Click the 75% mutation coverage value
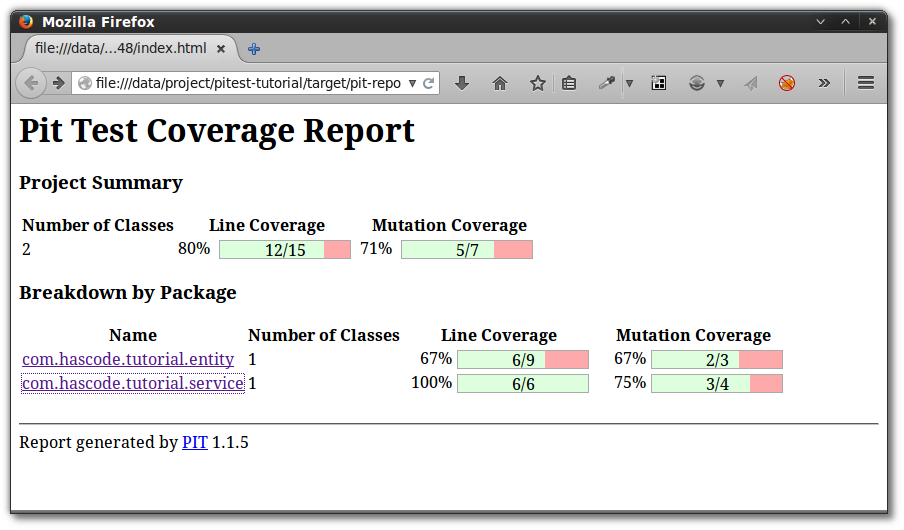This screenshot has width=904, height=530. [630, 382]
